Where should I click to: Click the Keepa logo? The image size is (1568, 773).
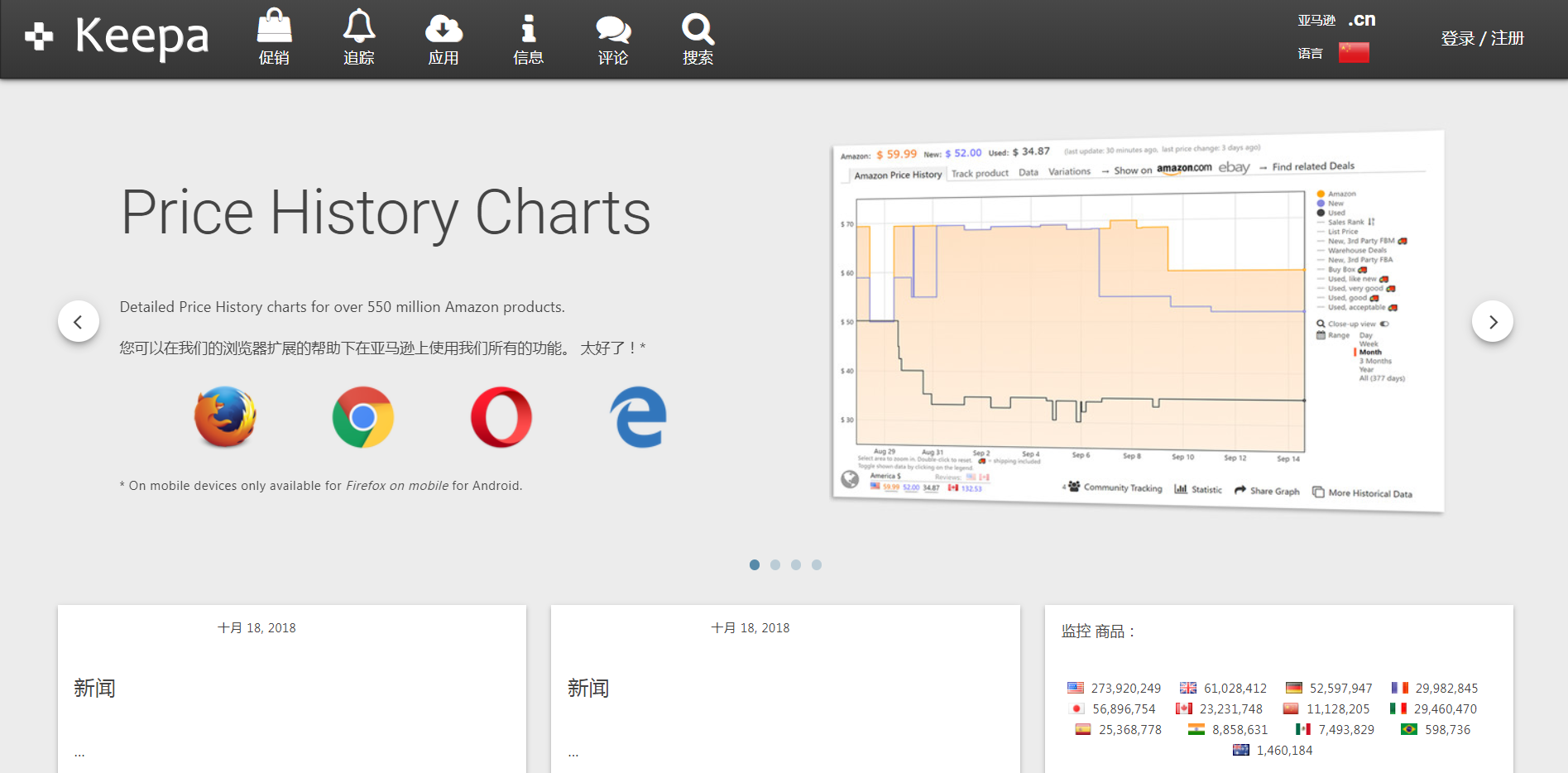[117, 36]
